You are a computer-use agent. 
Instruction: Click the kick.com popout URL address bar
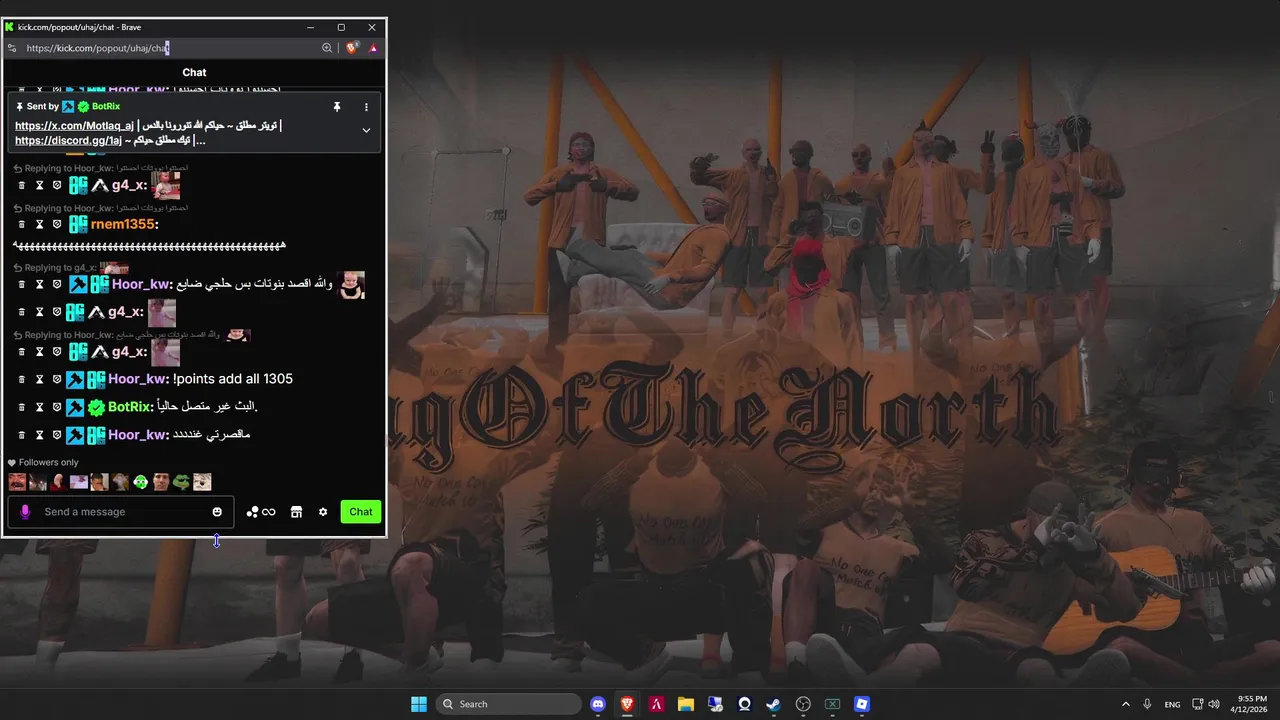[x=170, y=48]
